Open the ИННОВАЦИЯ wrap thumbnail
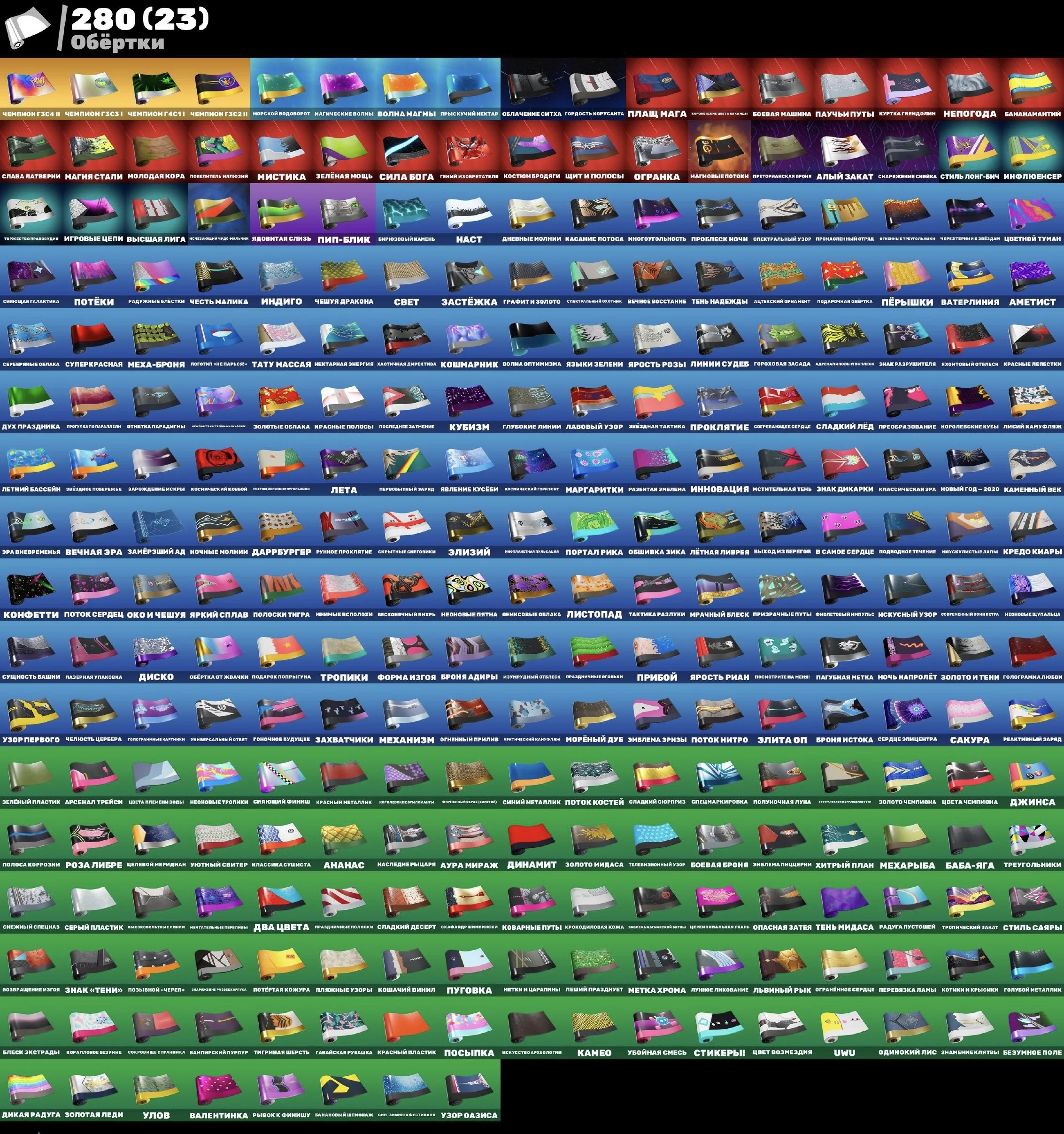 coord(719,463)
